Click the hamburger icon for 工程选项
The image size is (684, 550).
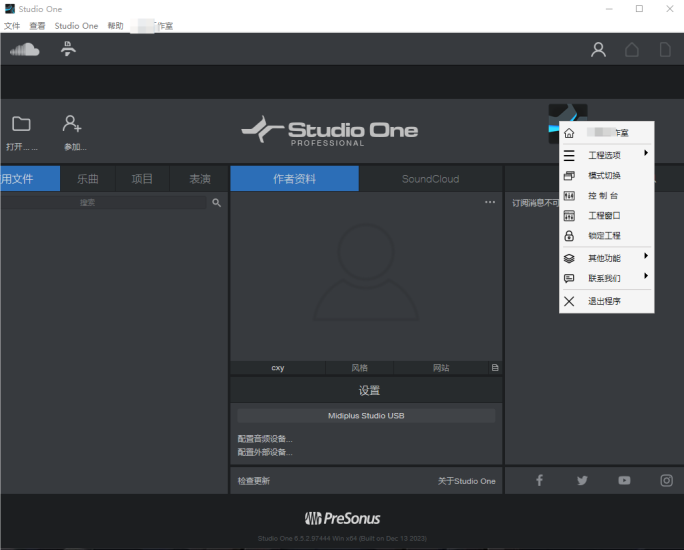(569, 155)
